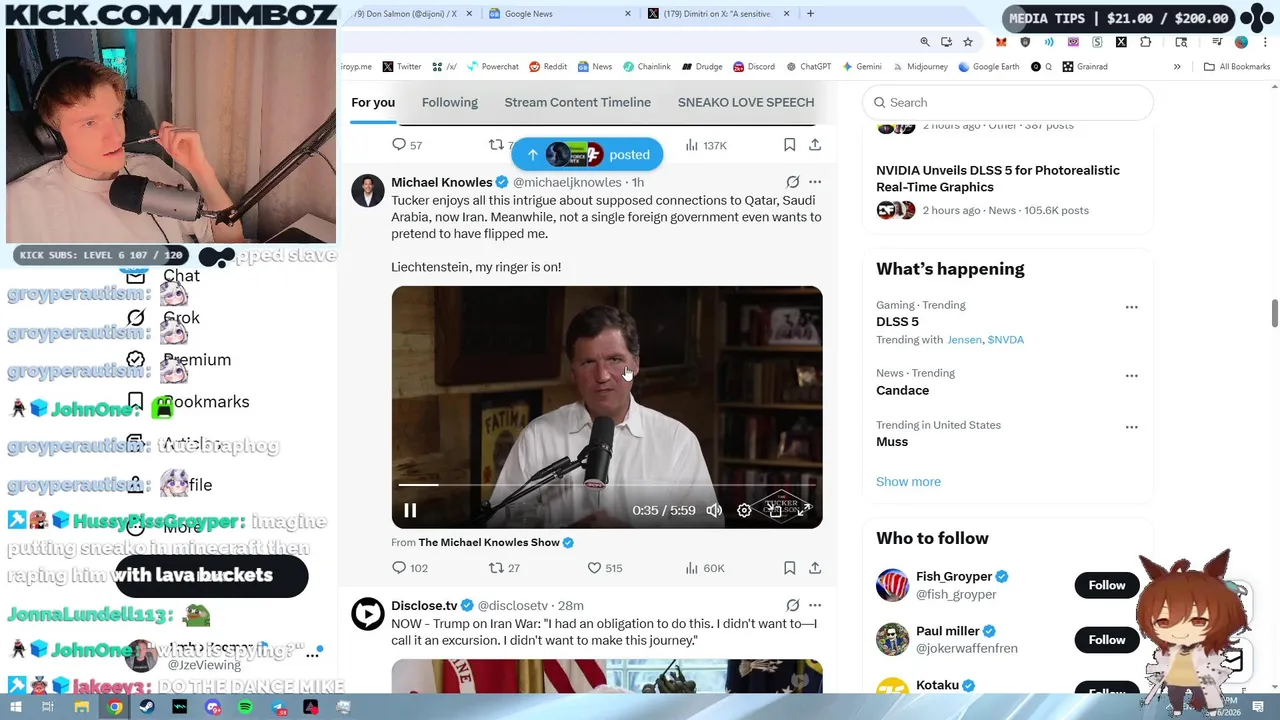Image resolution: width=1280 pixels, height=720 pixels.
Task: Make the Tucker video fullscreen
Action: tap(803, 510)
